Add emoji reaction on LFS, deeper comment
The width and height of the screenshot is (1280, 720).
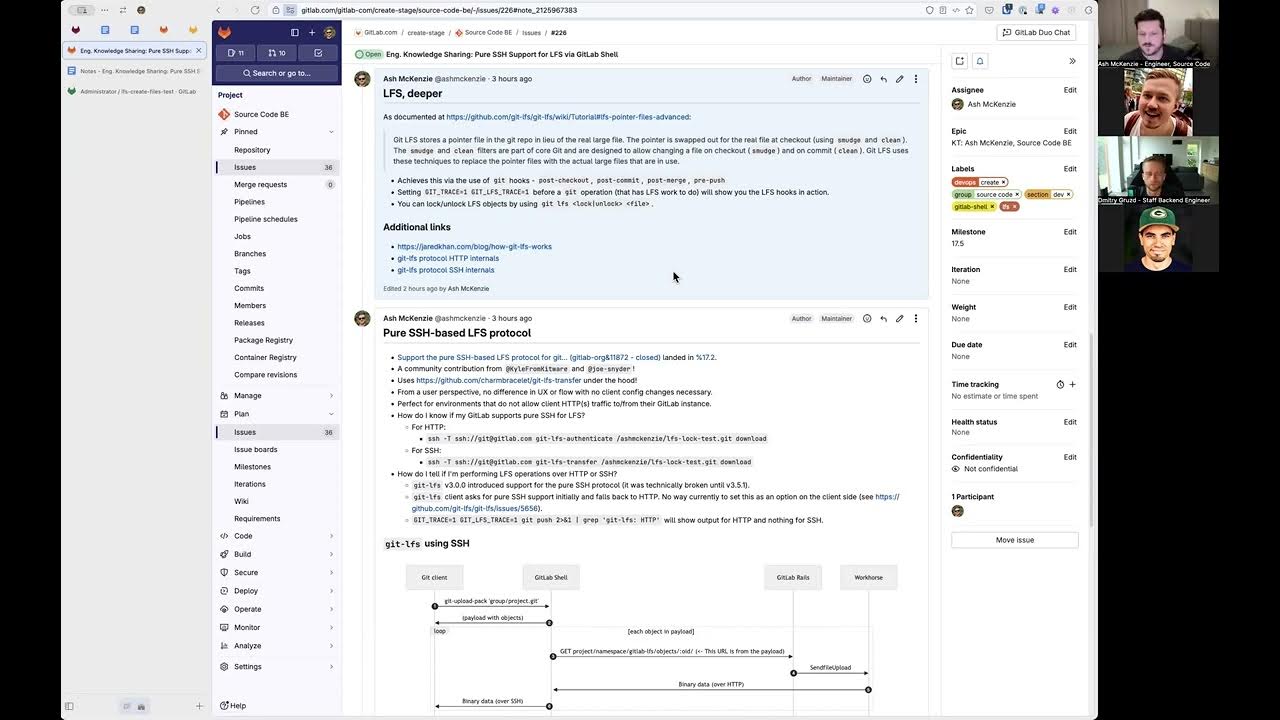(867, 79)
